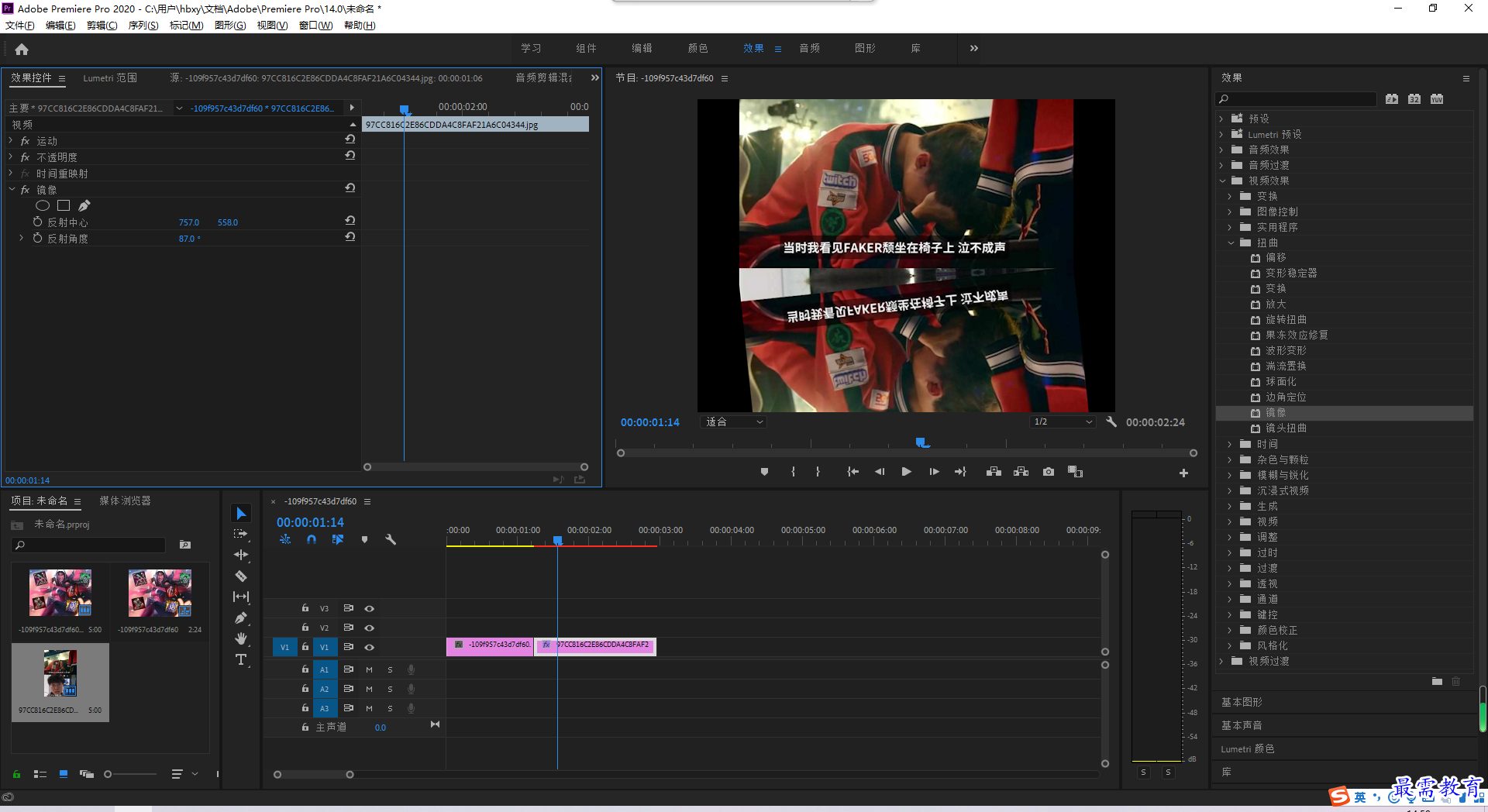Expand the Video Transitions folder
The image size is (1488, 812).
(x=1221, y=661)
